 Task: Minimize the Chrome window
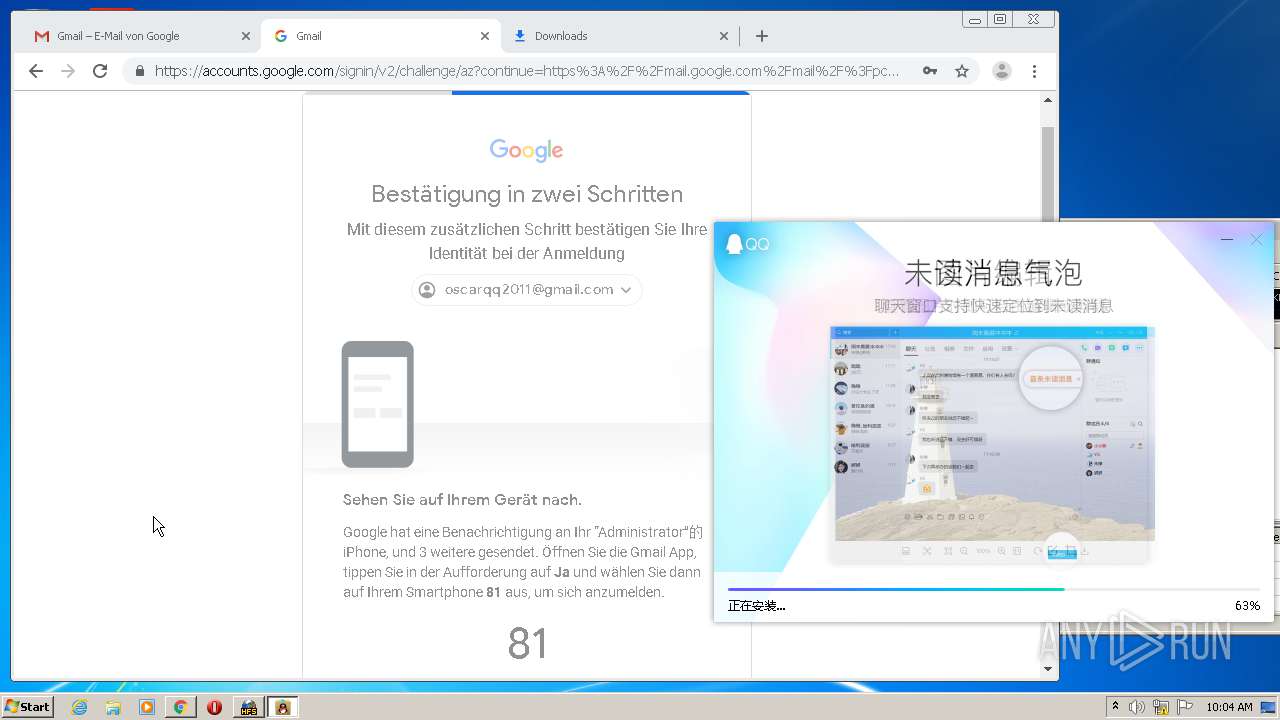[975, 19]
